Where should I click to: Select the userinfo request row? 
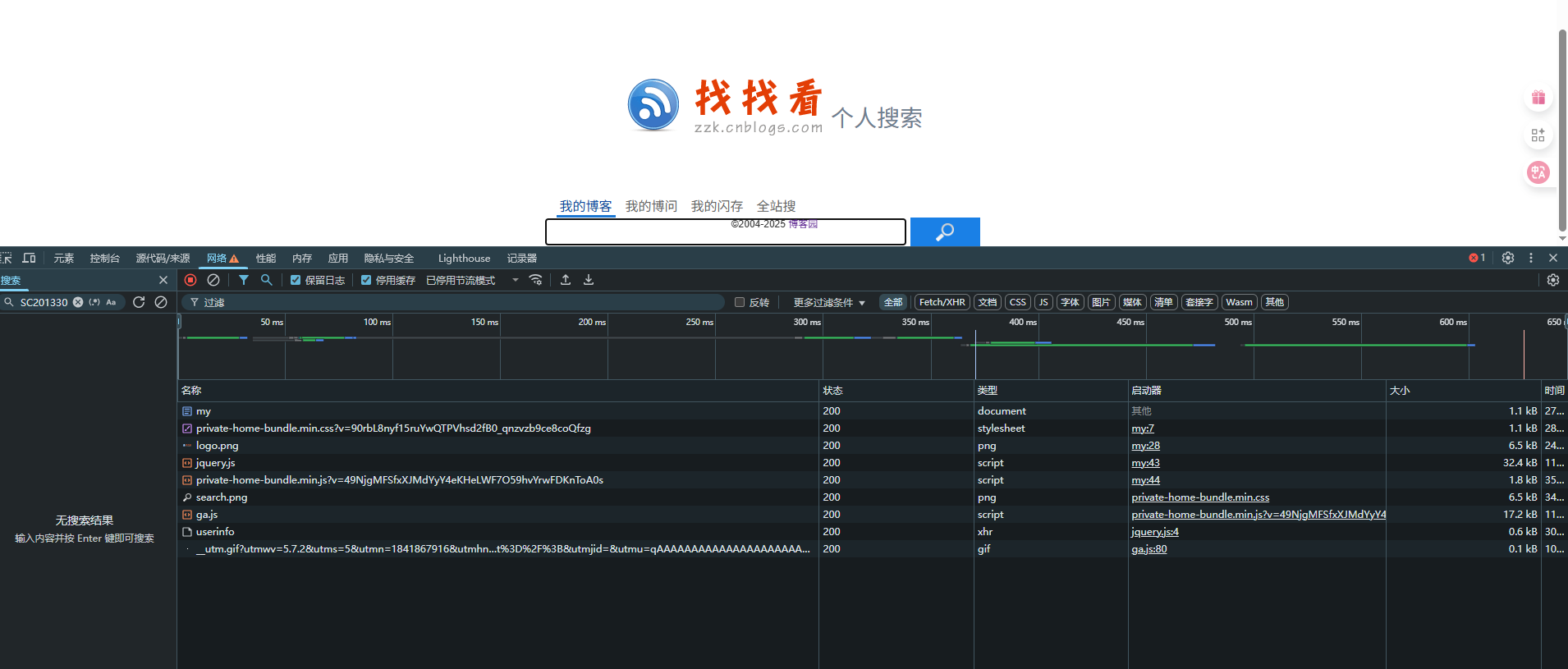click(x=872, y=531)
